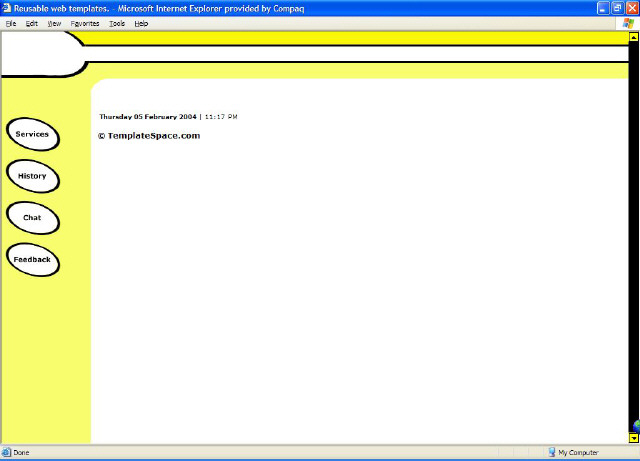Open the Help menu

[141, 23]
